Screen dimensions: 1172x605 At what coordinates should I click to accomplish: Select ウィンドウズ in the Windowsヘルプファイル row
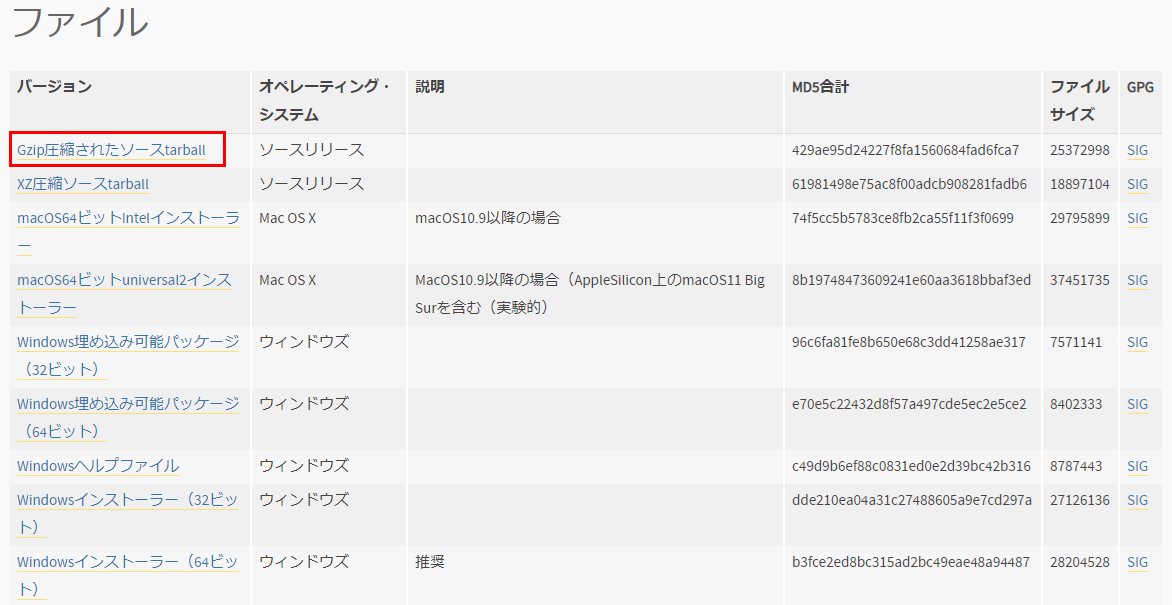coord(304,466)
